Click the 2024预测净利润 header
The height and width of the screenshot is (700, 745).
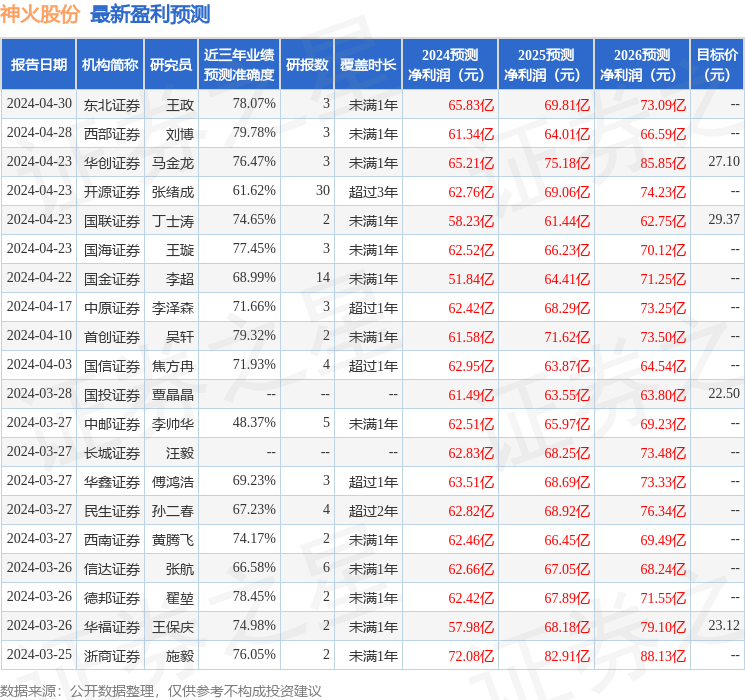(450, 65)
